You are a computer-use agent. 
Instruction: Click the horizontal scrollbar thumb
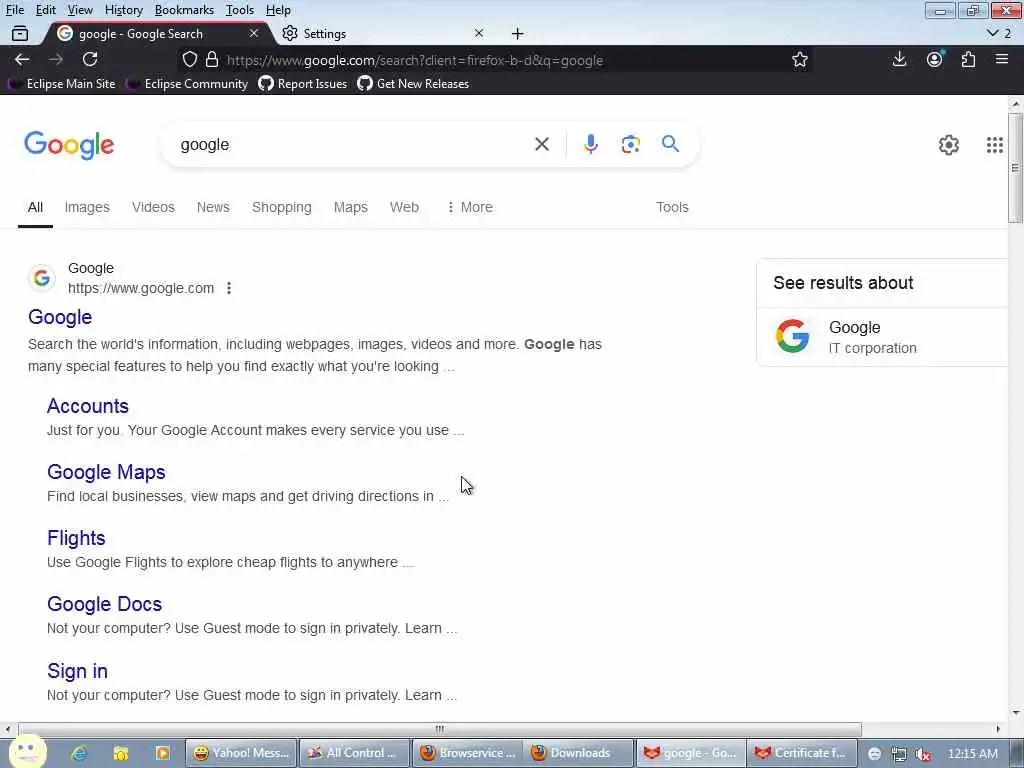tap(440, 729)
